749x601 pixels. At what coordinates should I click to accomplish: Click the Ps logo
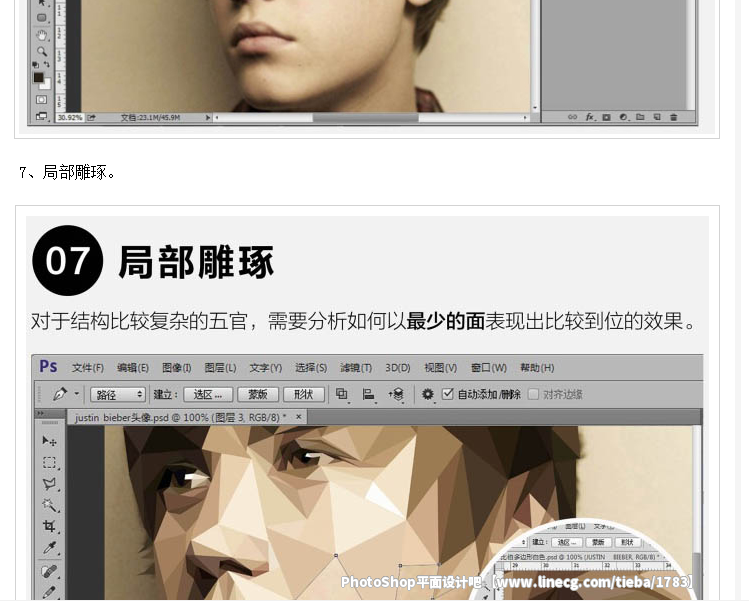[48, 366]
